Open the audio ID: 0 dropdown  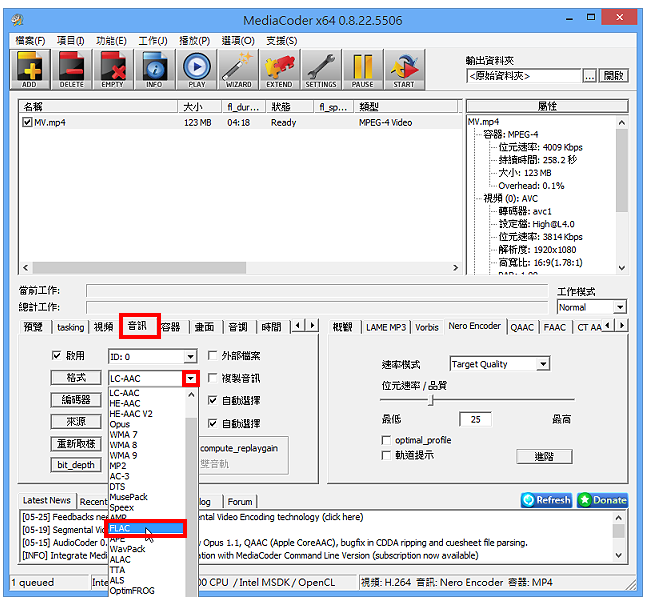click(x=190, y=357)
